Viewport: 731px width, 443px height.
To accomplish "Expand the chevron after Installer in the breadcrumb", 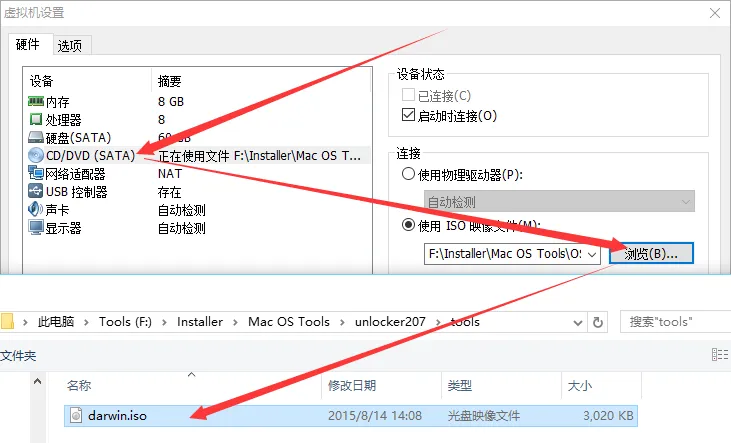I will click(x=235, y=322).
